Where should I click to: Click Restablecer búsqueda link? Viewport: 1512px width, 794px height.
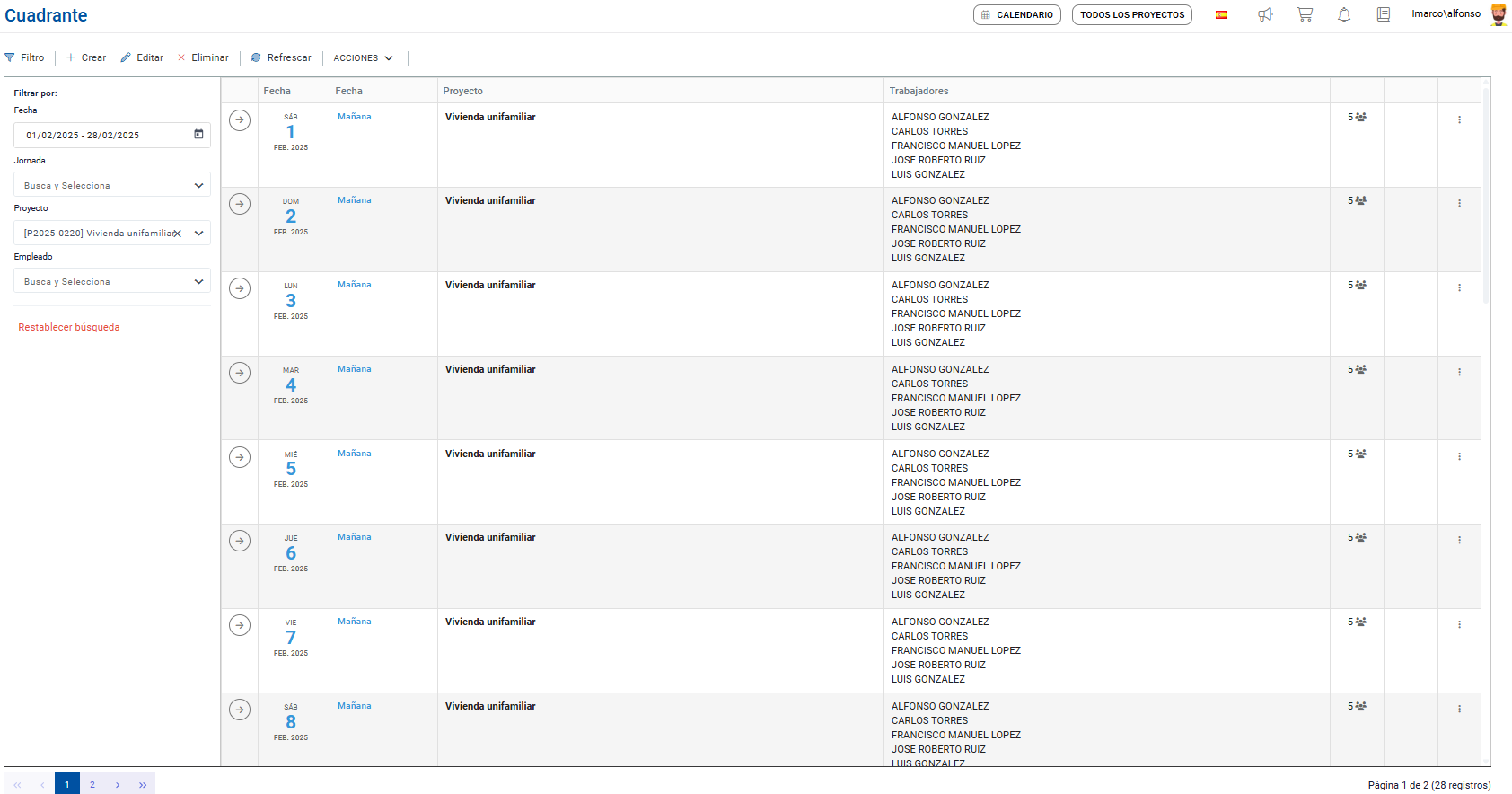(69, 327)
